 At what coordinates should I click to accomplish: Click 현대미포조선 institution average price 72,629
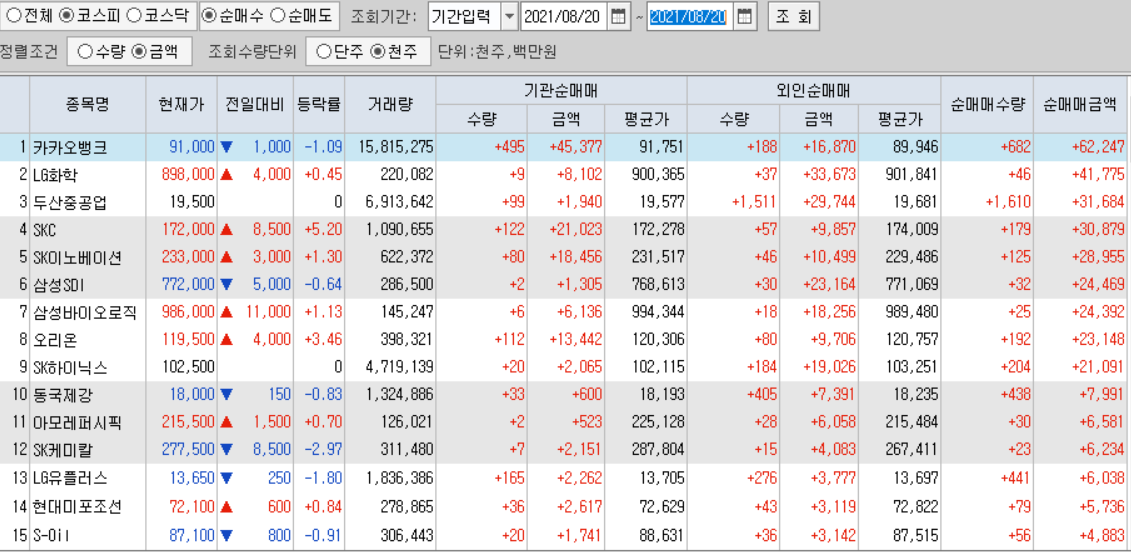click(x=660, y=507)
